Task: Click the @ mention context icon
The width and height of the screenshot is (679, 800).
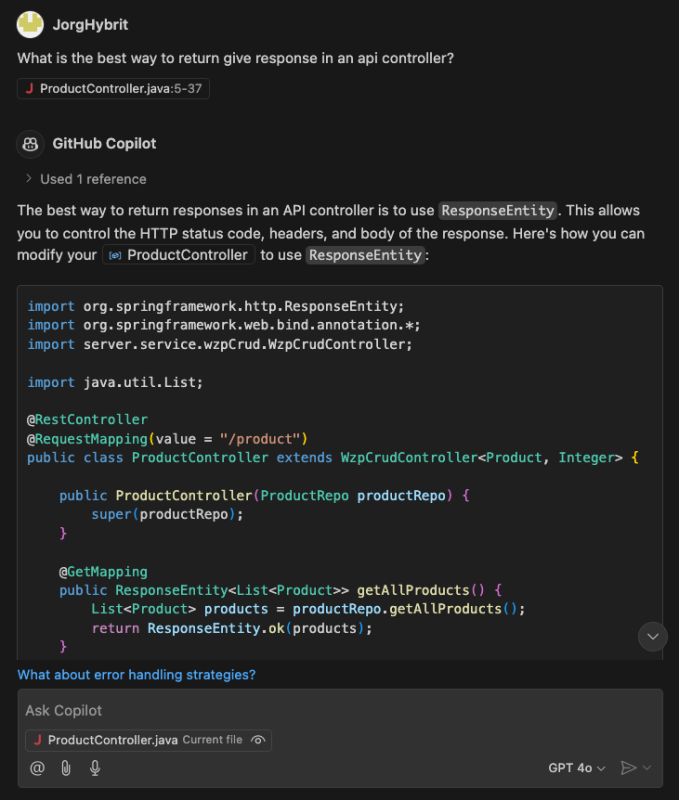Action: (37, 768)
